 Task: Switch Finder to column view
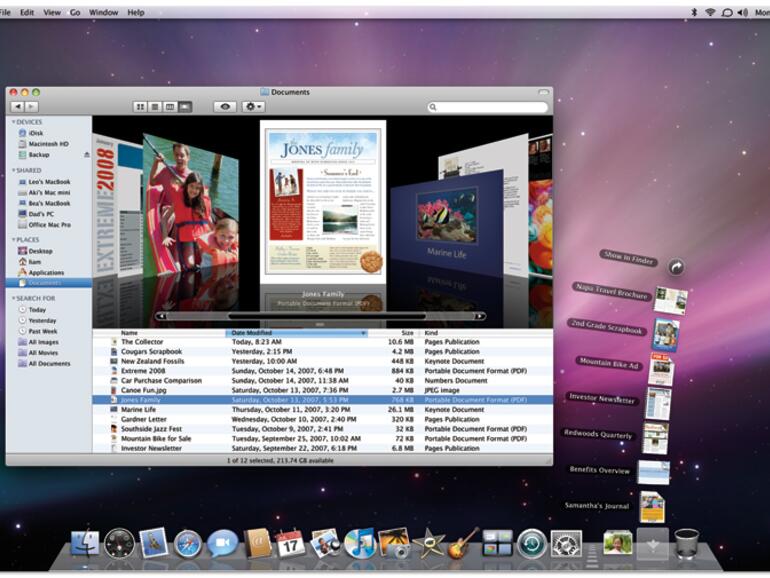(170, 107)
